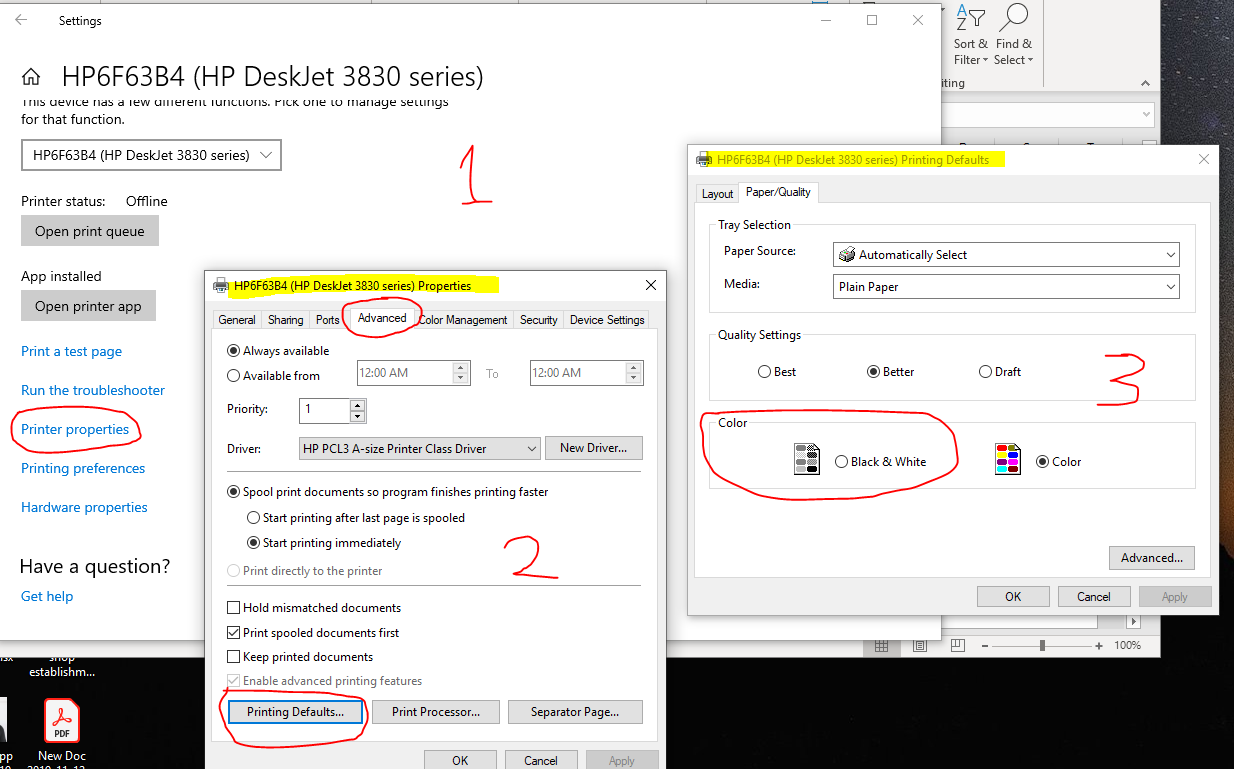1234x769 pixels.
Task: Open the printer function selector dropdown
Action: click(x=151, y=155)
